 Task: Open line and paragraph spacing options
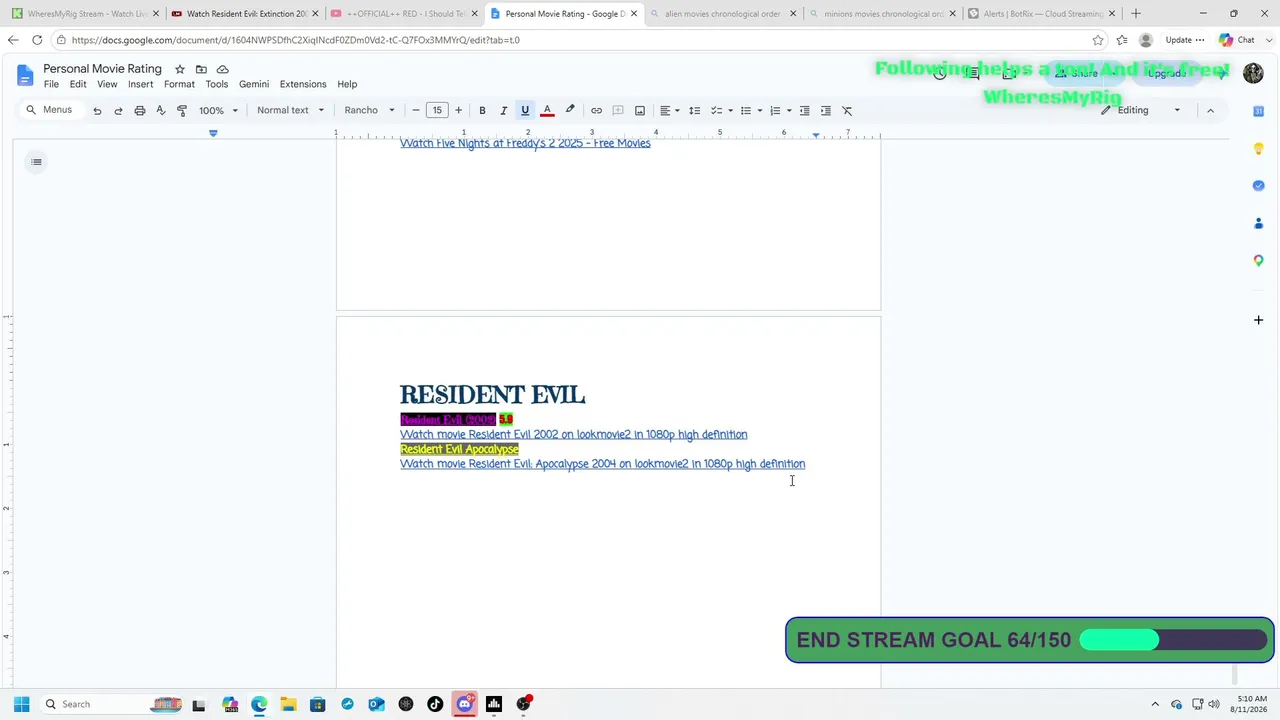[x=695, y=110]
